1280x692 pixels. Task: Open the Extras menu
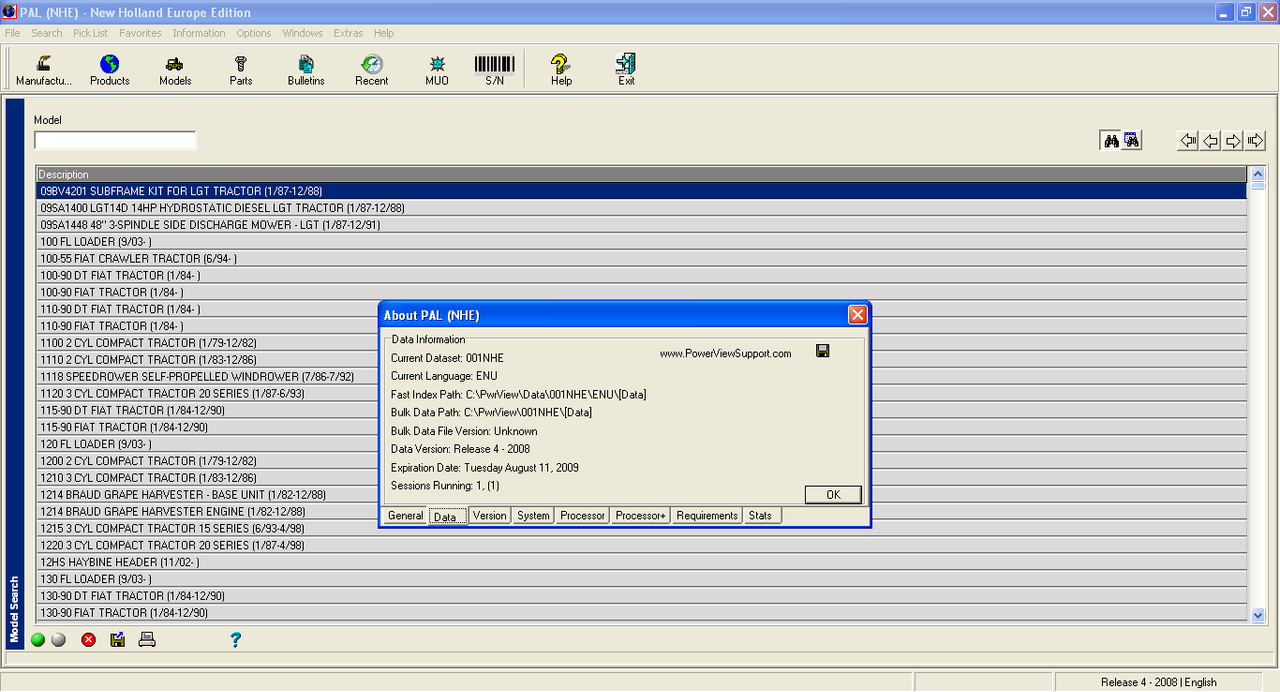click(348, 33)
